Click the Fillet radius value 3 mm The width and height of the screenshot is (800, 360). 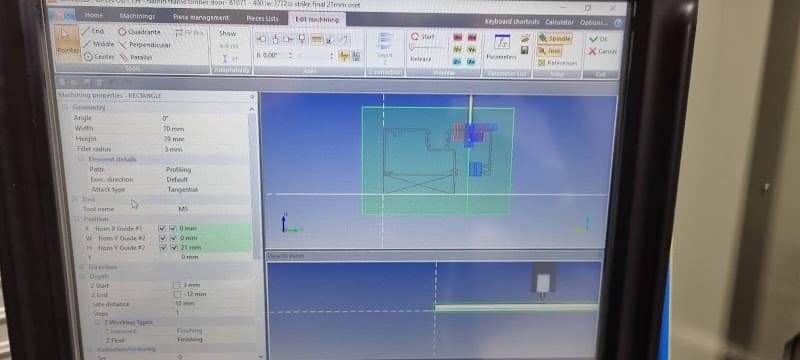click(x=173, y=149)
